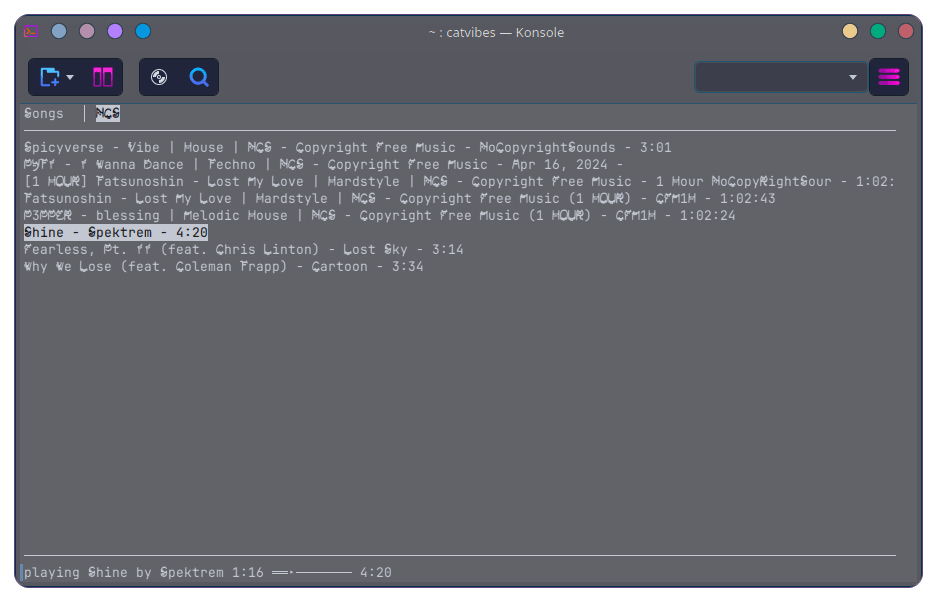Click the gray-blue circle title bar button
Screen dimensions: 937x602
pos(59,31)
